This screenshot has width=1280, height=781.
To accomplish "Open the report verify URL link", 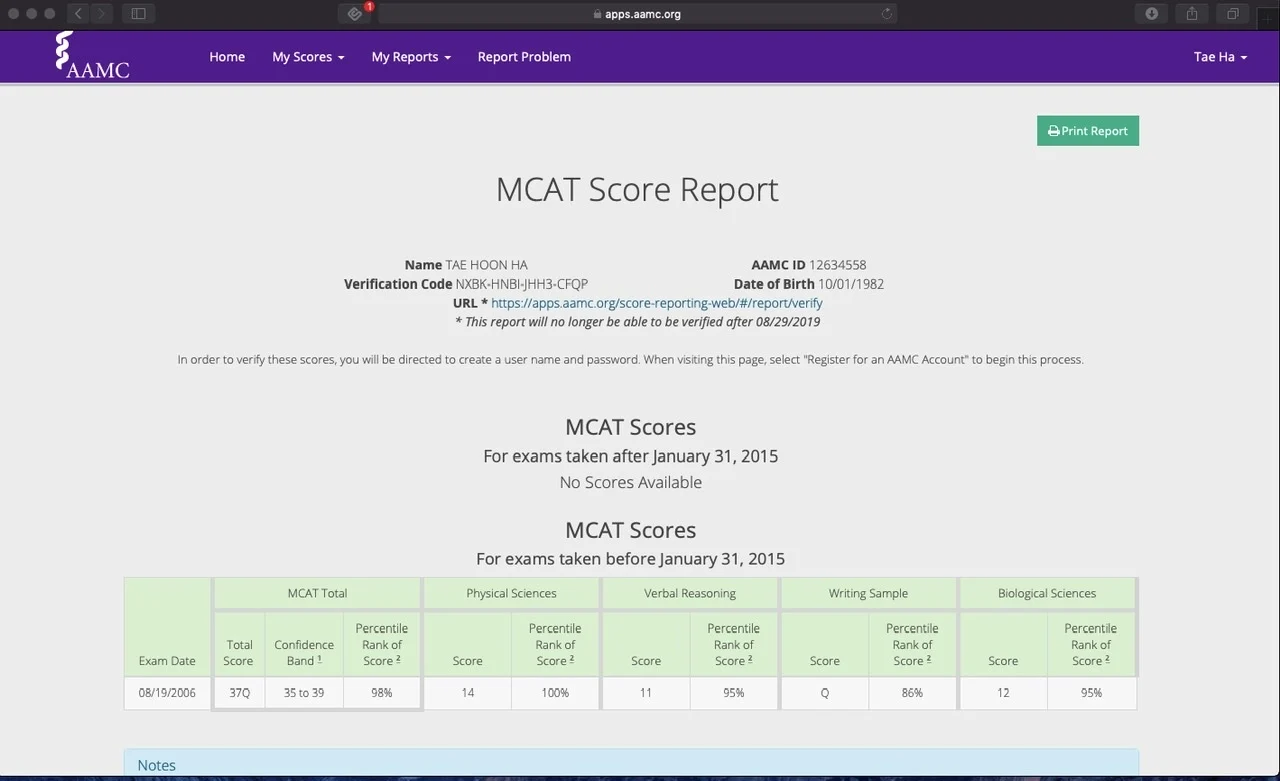I will tap(657, 303).
